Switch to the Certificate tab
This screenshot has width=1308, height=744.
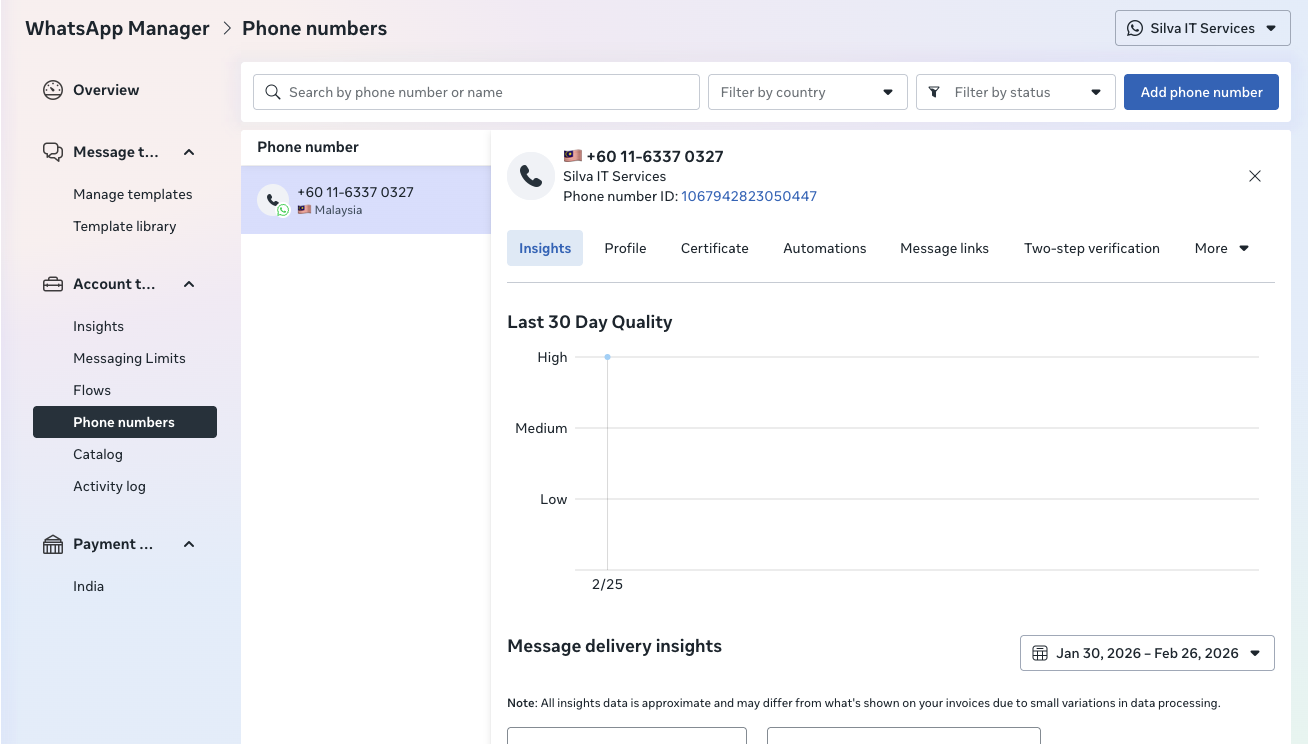click(714, 248)
